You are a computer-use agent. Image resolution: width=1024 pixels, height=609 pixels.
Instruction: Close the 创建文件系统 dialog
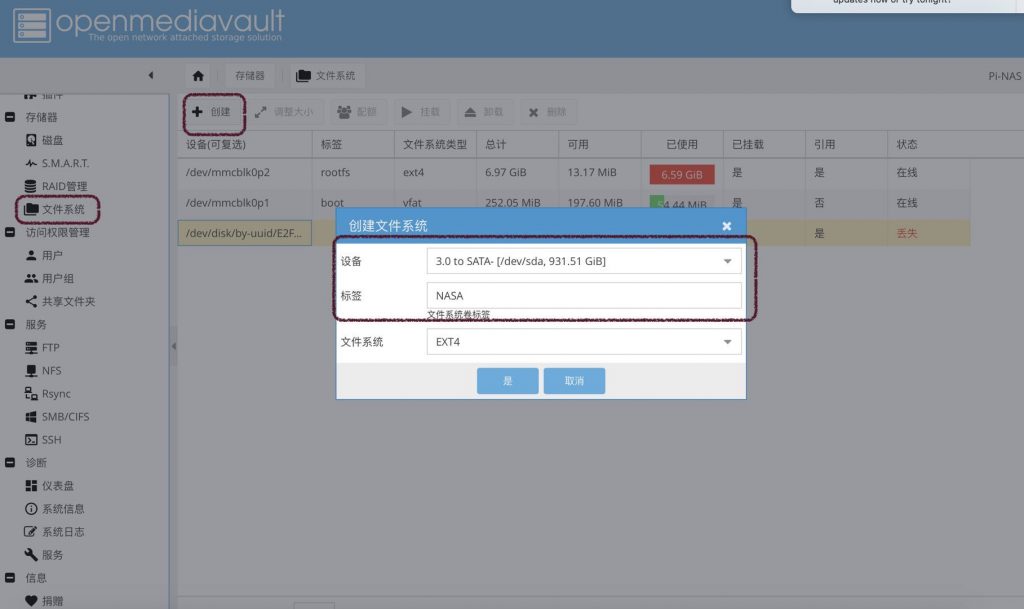coord(727,226)
